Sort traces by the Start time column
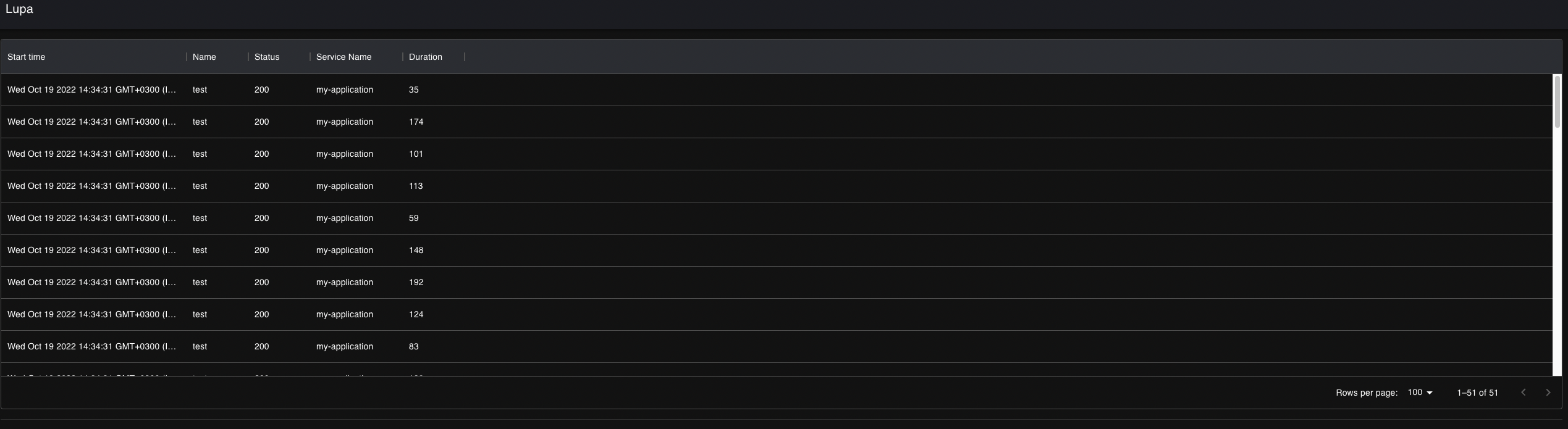 26,57
